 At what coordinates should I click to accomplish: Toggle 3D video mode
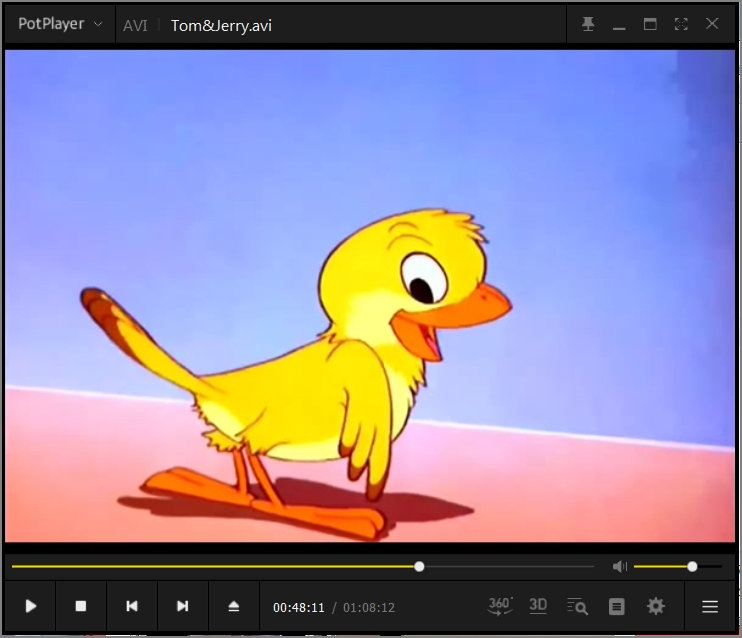(x=538, y=606)
